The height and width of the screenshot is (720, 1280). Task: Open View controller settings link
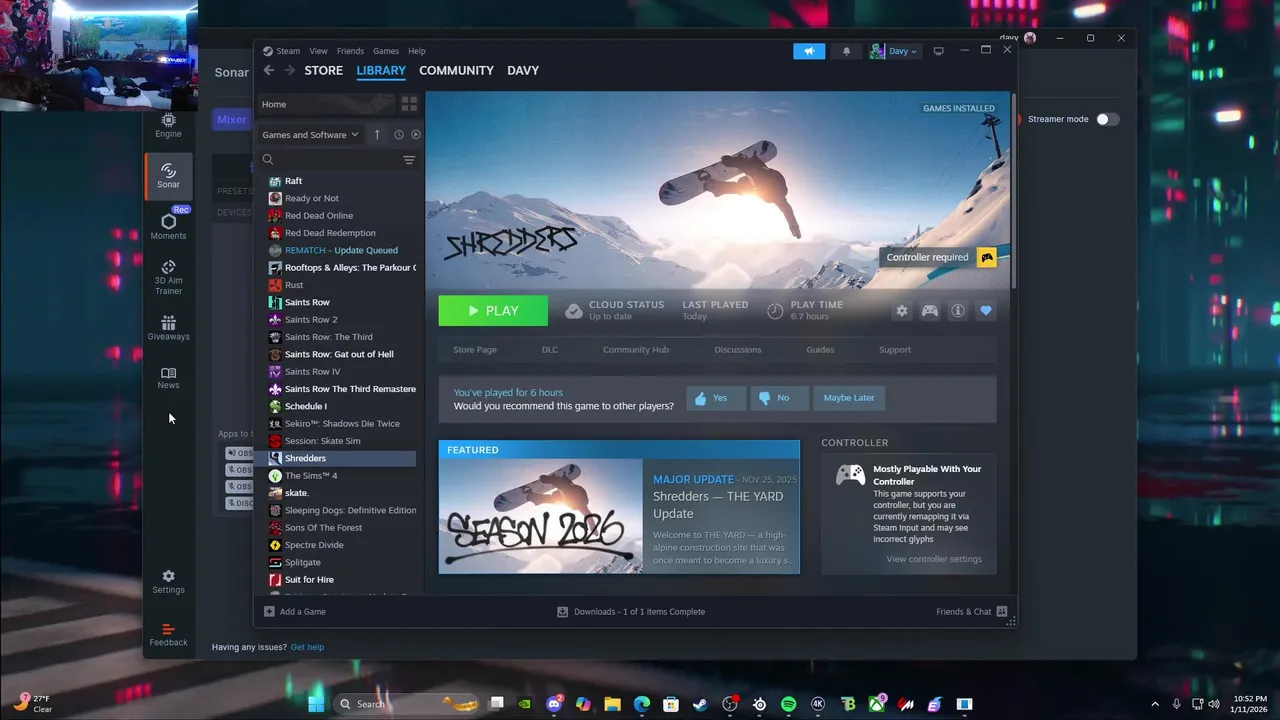coord(934,559)
